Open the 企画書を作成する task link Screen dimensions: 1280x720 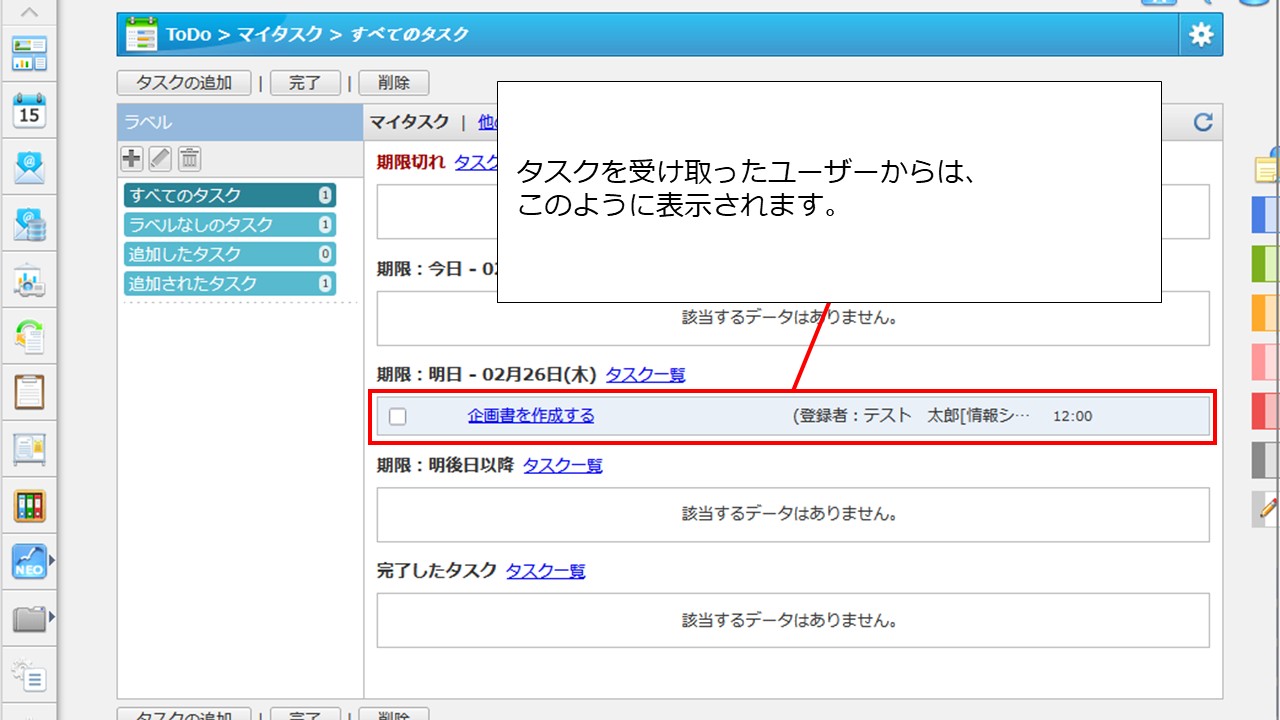531,416
